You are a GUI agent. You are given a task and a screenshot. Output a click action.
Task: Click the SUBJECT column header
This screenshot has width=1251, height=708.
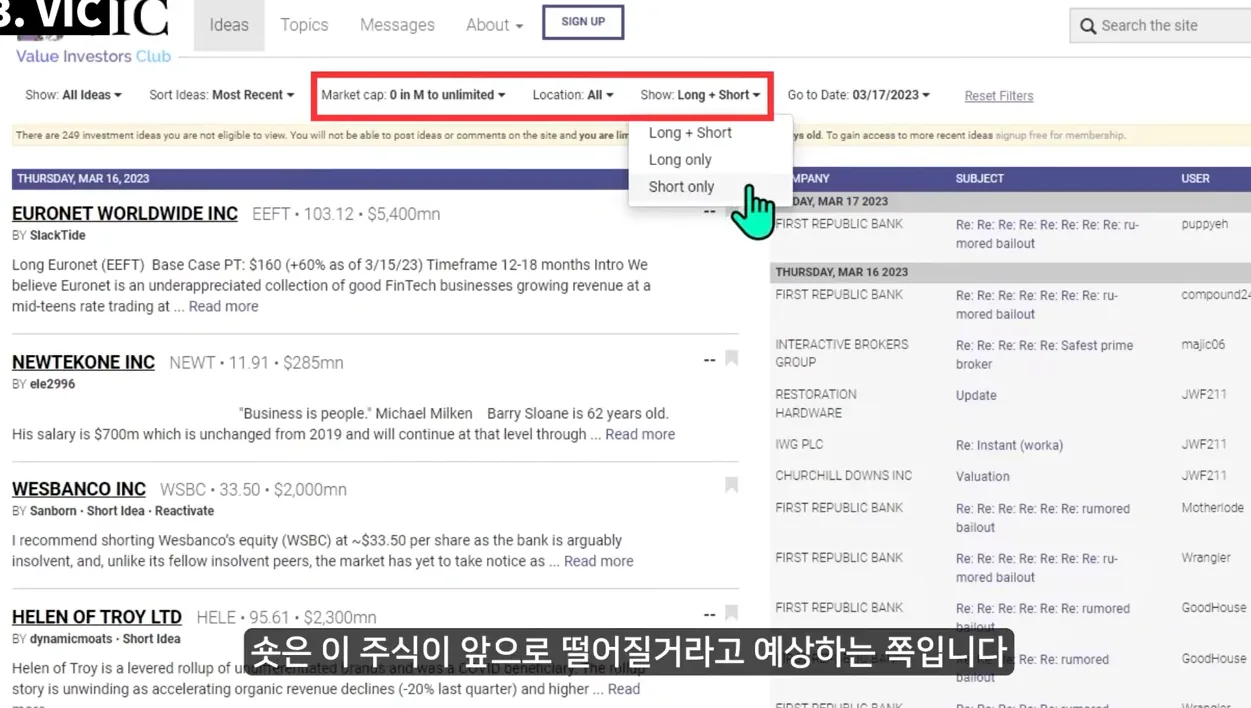979,178
